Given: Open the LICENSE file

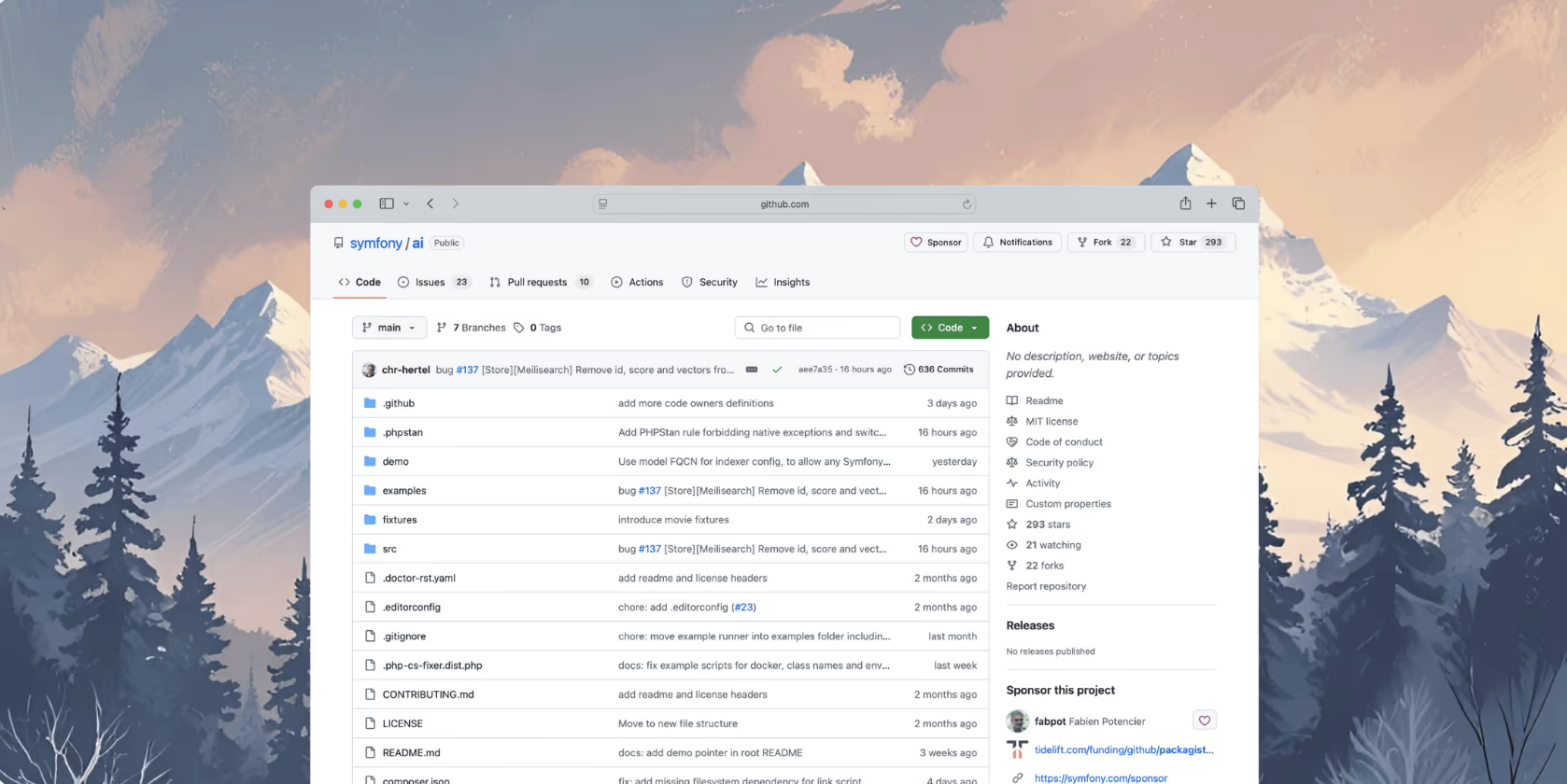Looking at the screenshot, I should point(402,723).
